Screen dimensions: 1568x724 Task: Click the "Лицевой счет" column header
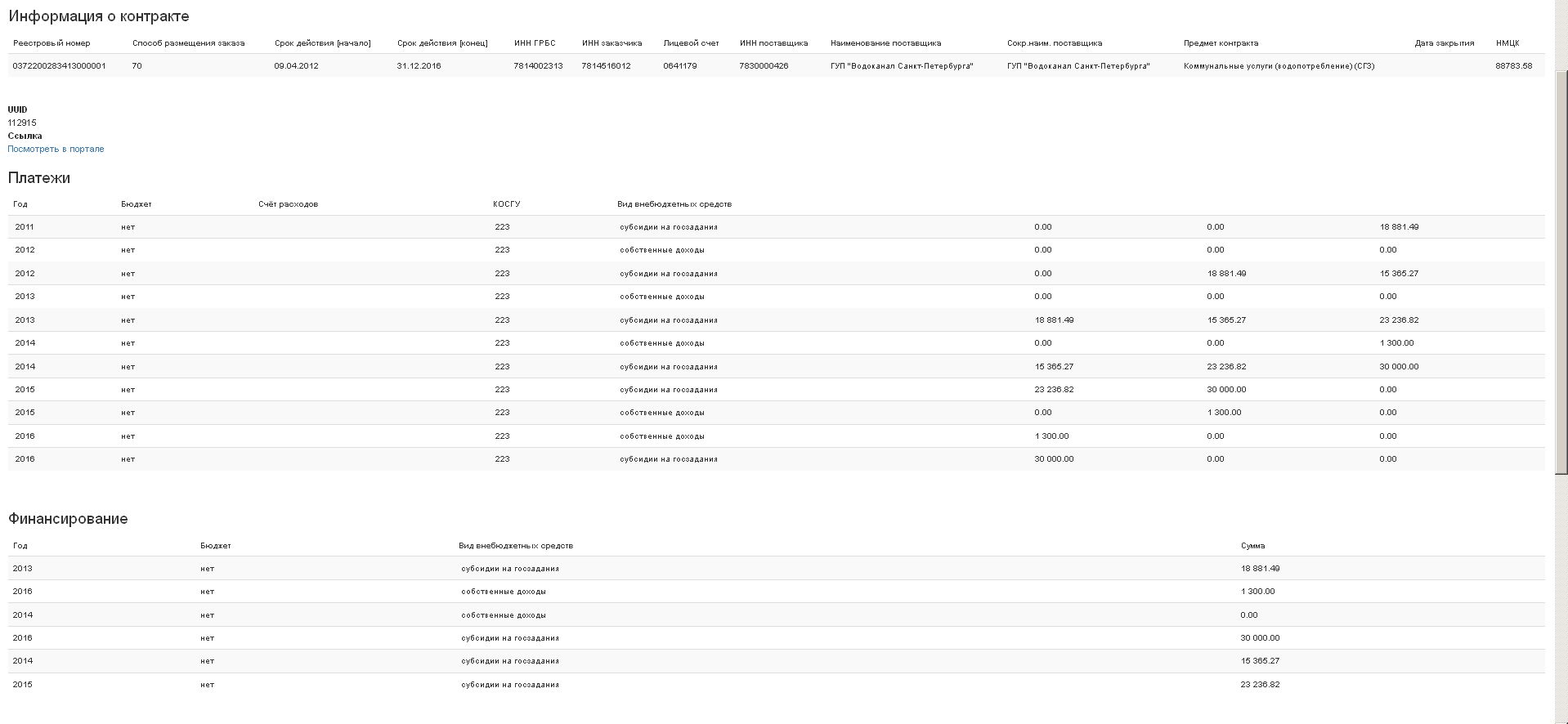(691, 43)
